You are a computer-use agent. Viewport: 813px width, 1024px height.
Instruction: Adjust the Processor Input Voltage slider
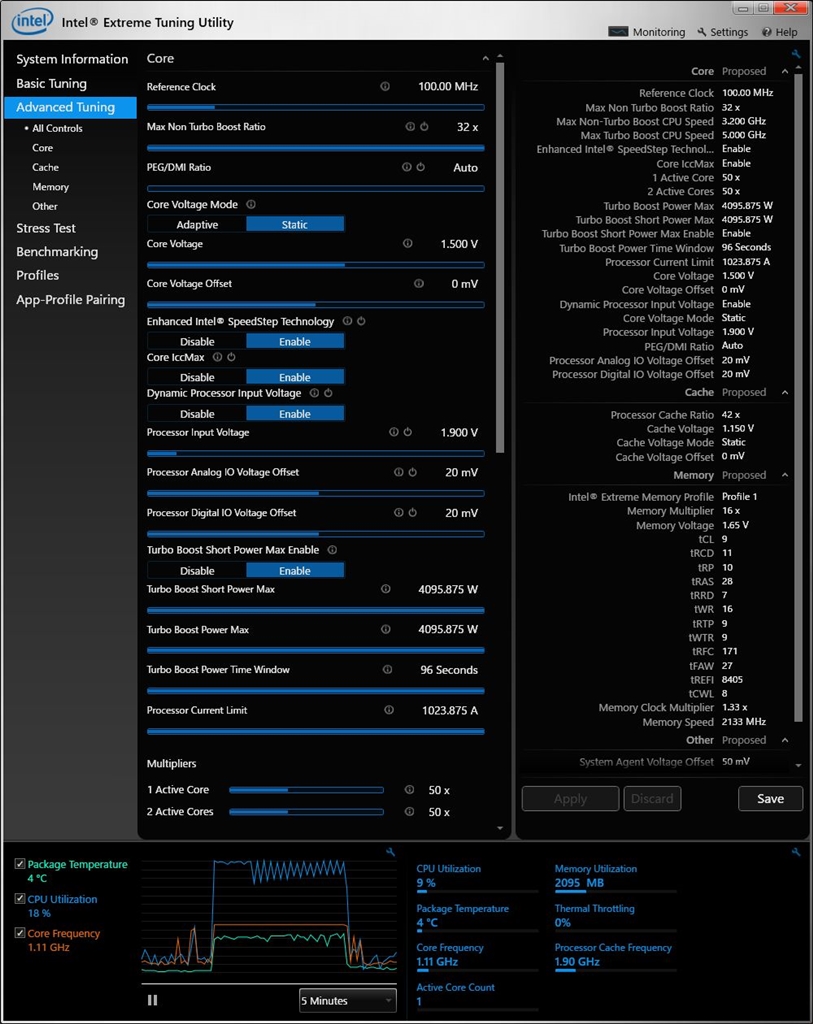pyautogui.click(x=315, y=453)
